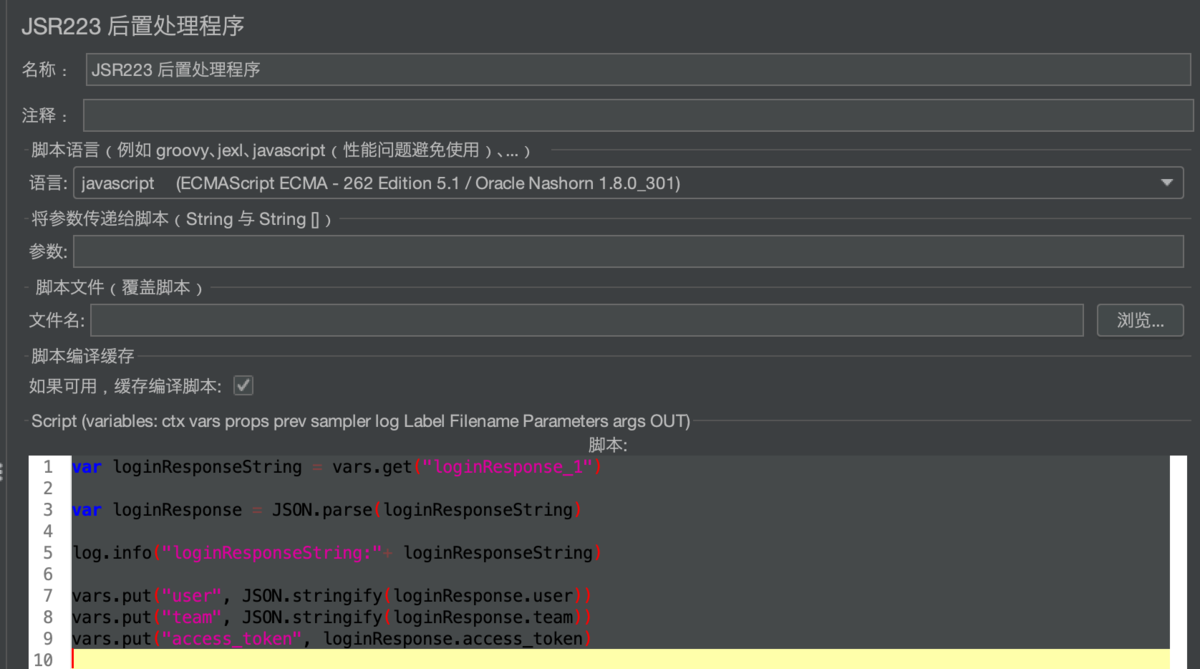Click the empty highlighted line 10
This screenshot has height=669, width=1200.
[x=620, y=659]
